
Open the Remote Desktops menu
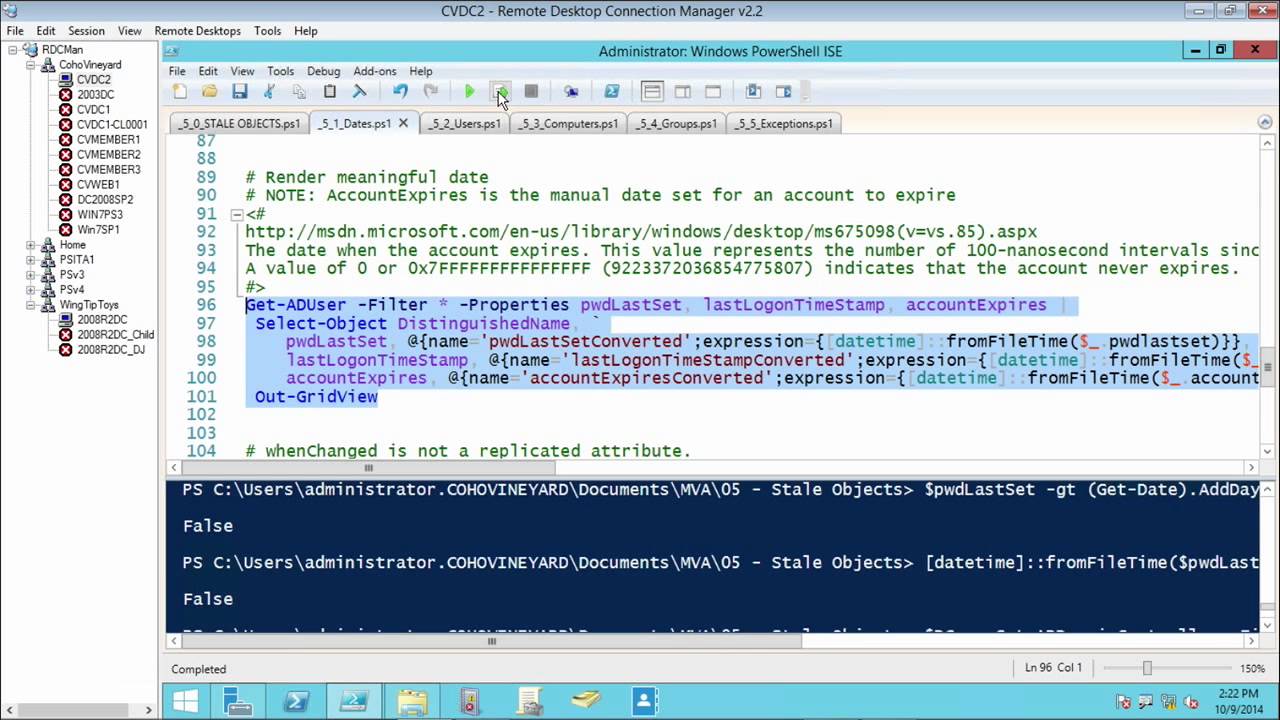(197, 31)
